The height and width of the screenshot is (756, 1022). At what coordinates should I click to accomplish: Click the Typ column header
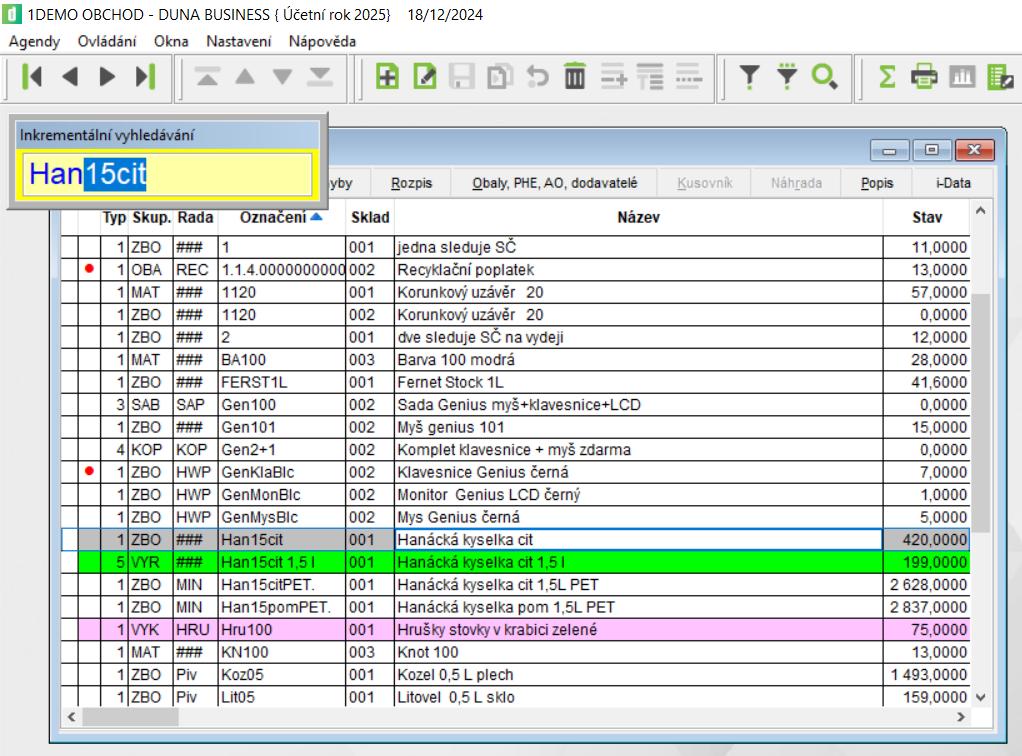coord(114,217)
